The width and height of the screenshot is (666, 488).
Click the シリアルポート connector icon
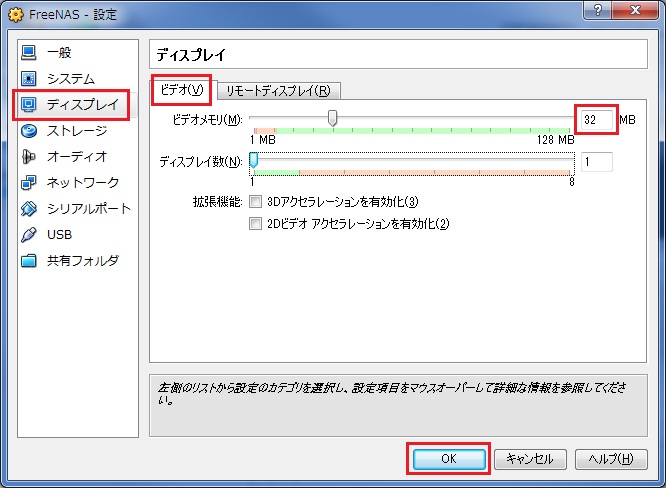point(29,209)
